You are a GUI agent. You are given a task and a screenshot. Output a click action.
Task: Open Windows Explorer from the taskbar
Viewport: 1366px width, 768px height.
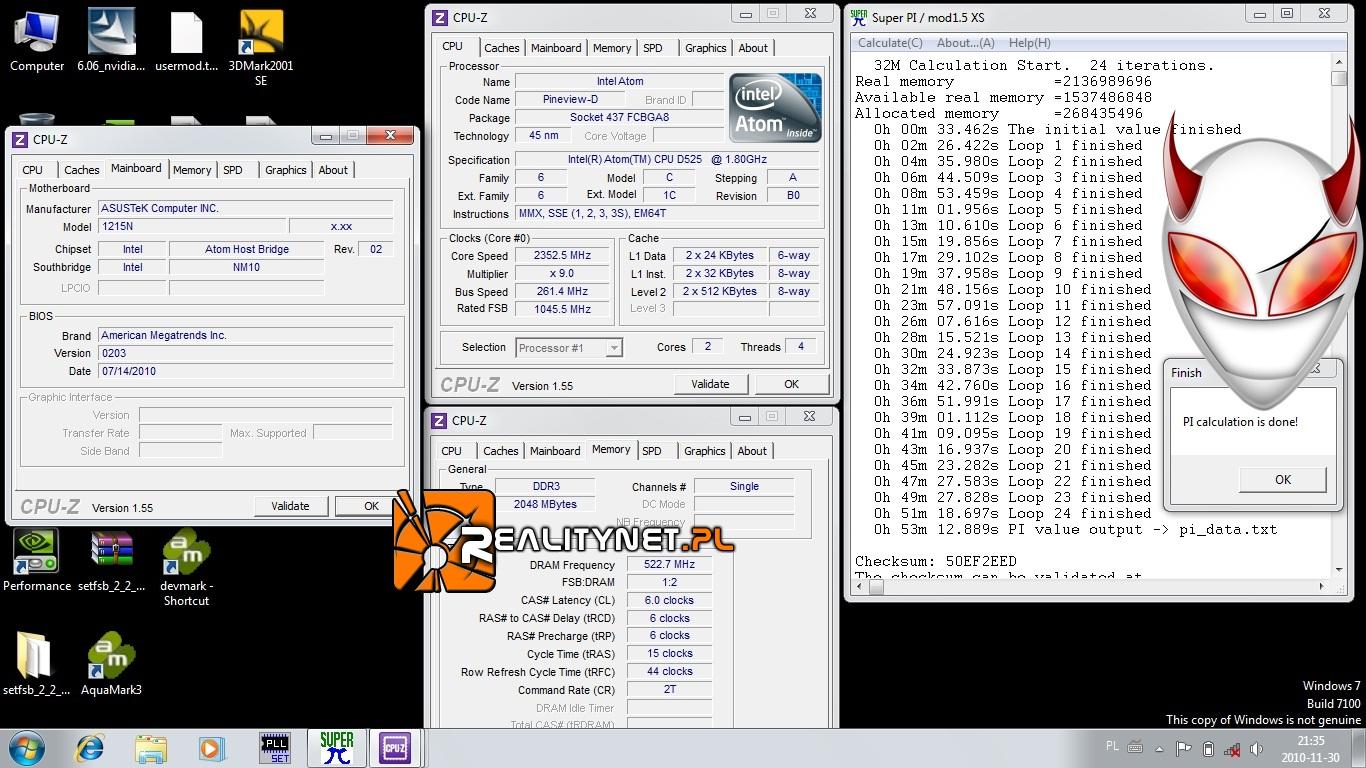(x=151, y=748)
